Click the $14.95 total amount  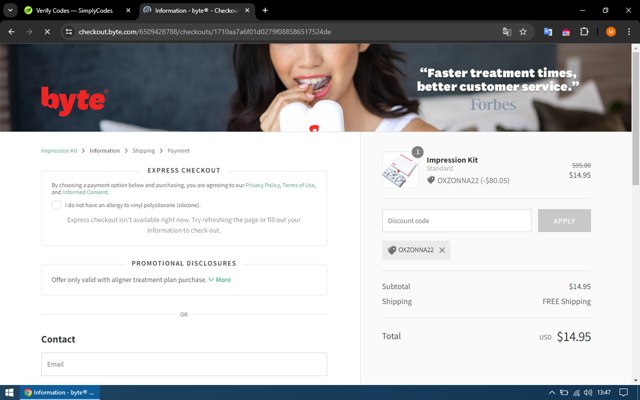point(574,337)
